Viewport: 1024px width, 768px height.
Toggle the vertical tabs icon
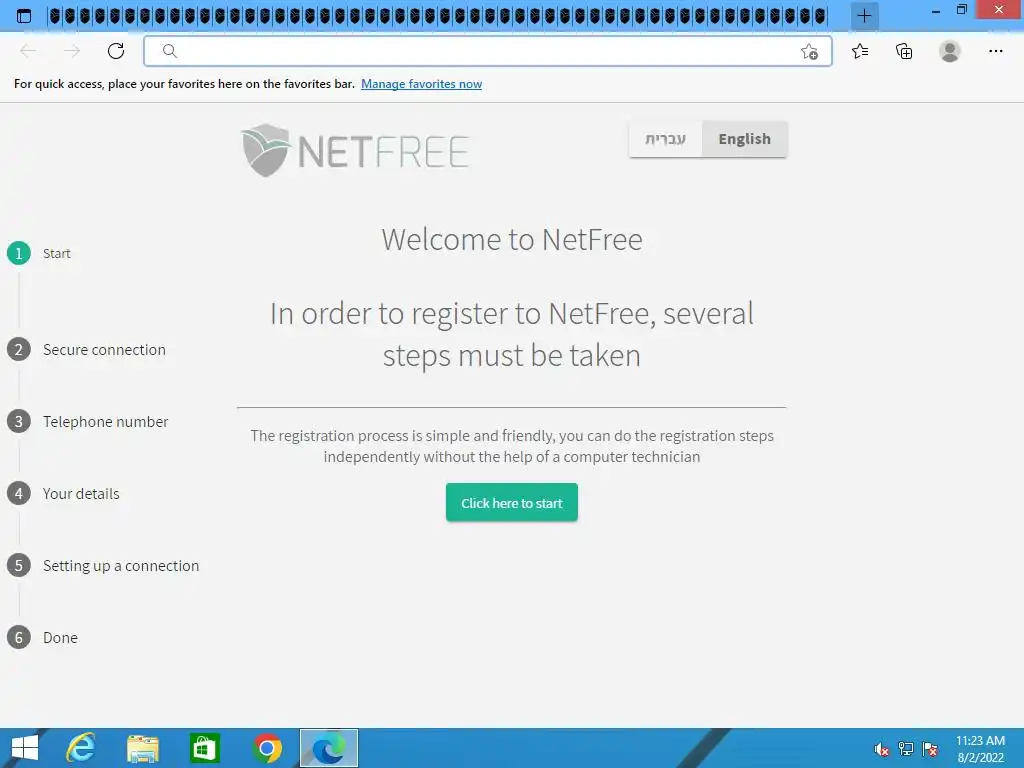24,16
